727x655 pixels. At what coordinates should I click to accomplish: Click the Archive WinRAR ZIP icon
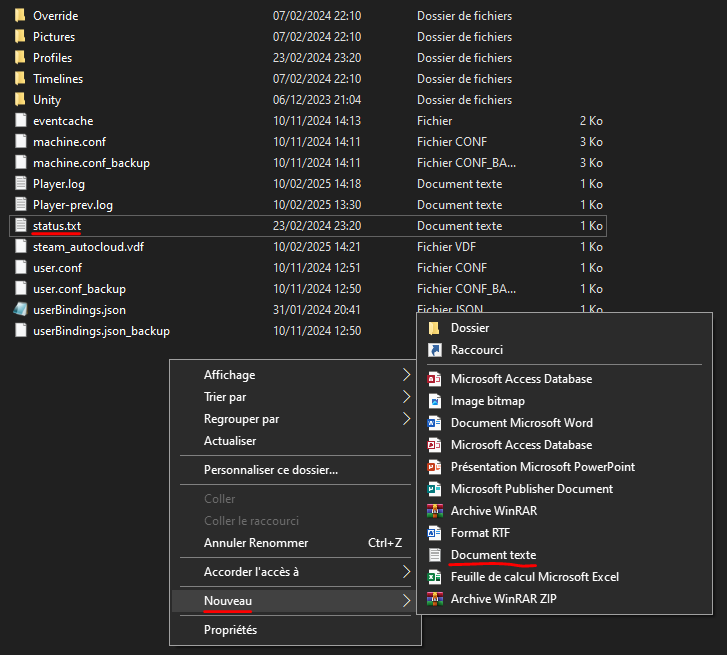click(434, 599)
